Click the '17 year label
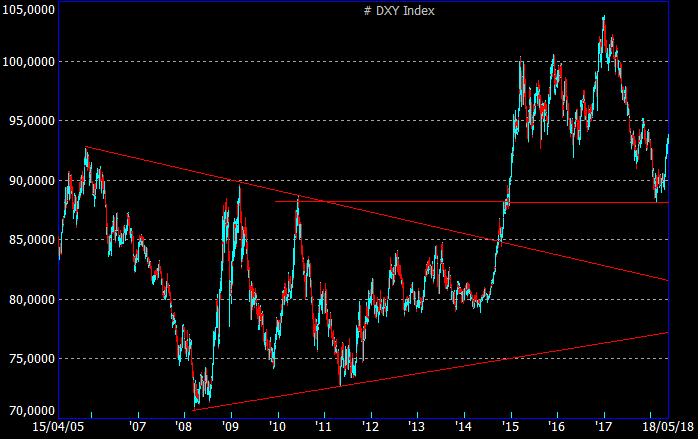Viewport: 698px width, 439px height. [603, 427]
